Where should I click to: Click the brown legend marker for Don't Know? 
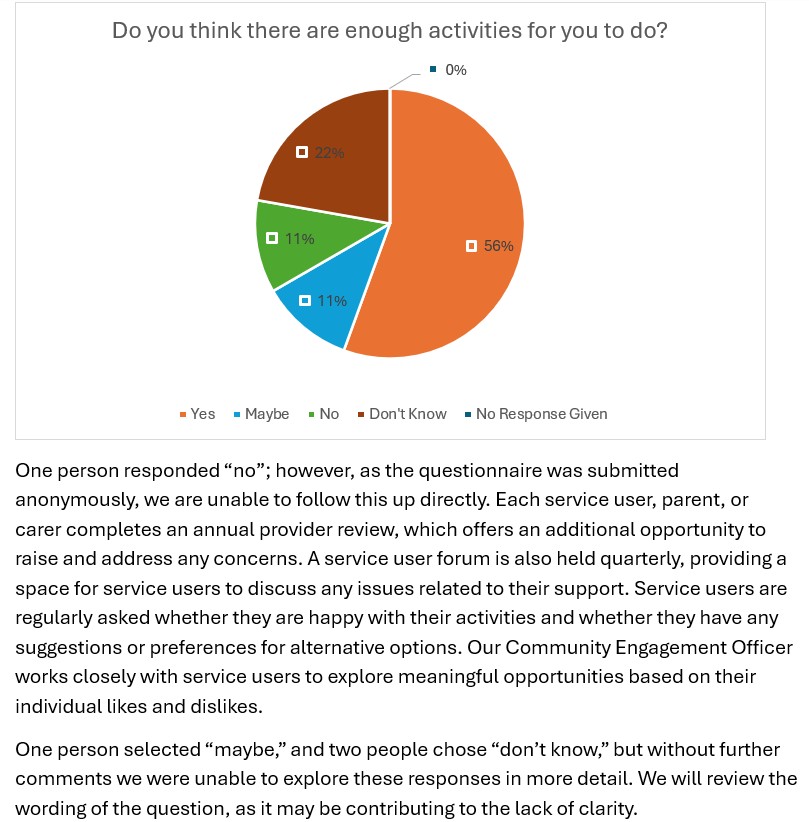[x=361, y=414]
